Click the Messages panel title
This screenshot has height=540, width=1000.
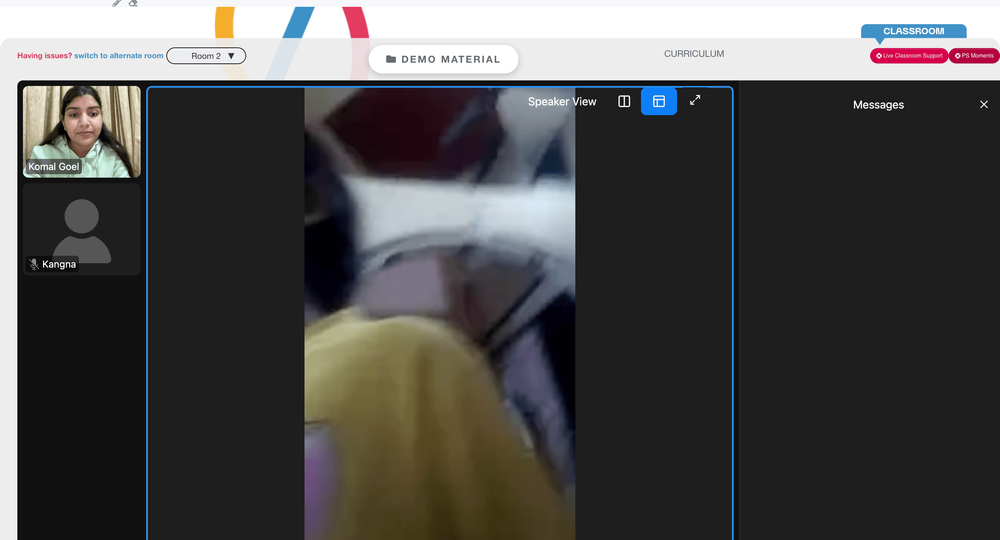click(x=878, y=105)
